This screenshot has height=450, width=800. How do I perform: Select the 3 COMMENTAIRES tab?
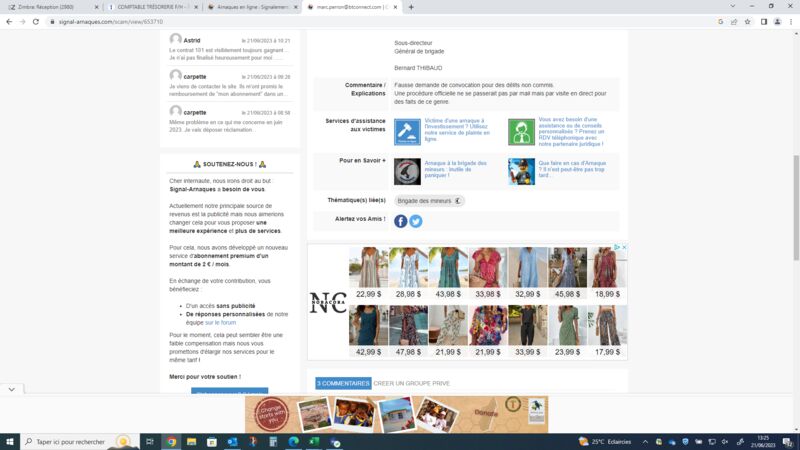click(x=343, y=383)
